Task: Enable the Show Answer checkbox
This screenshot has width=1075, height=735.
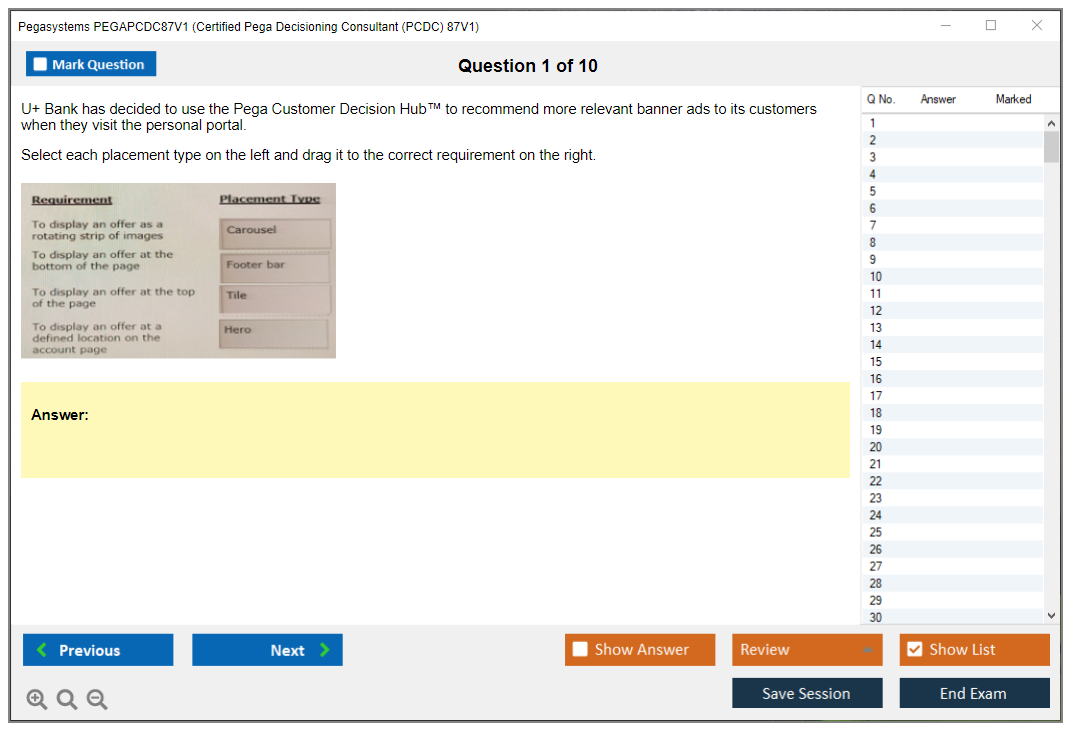Action: 581,650
